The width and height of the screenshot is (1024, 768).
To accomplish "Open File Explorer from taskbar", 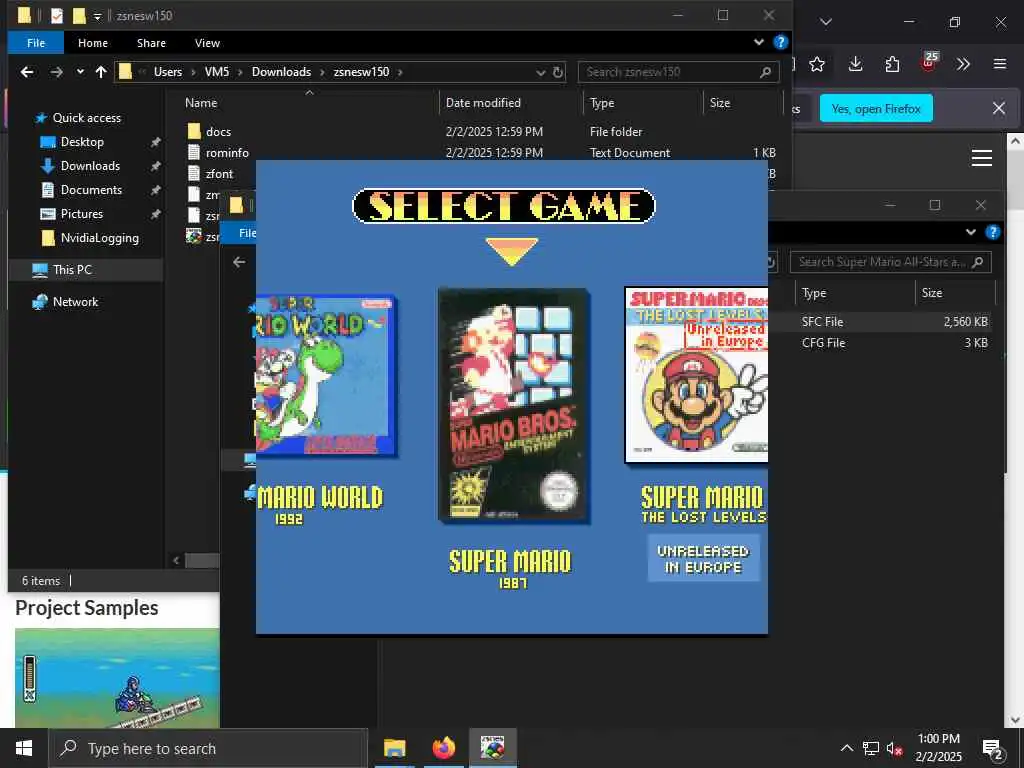I will tap(394, 748).
